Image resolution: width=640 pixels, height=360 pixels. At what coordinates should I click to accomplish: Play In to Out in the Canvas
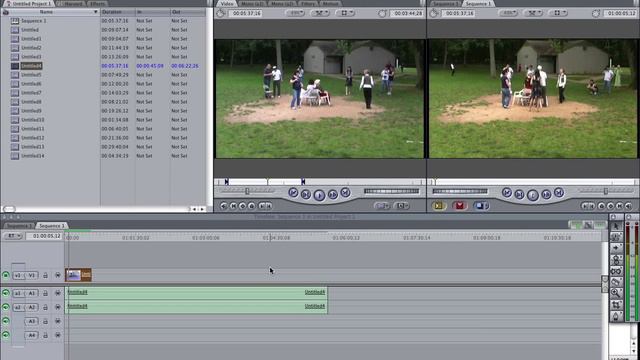(x=519, y=195)
